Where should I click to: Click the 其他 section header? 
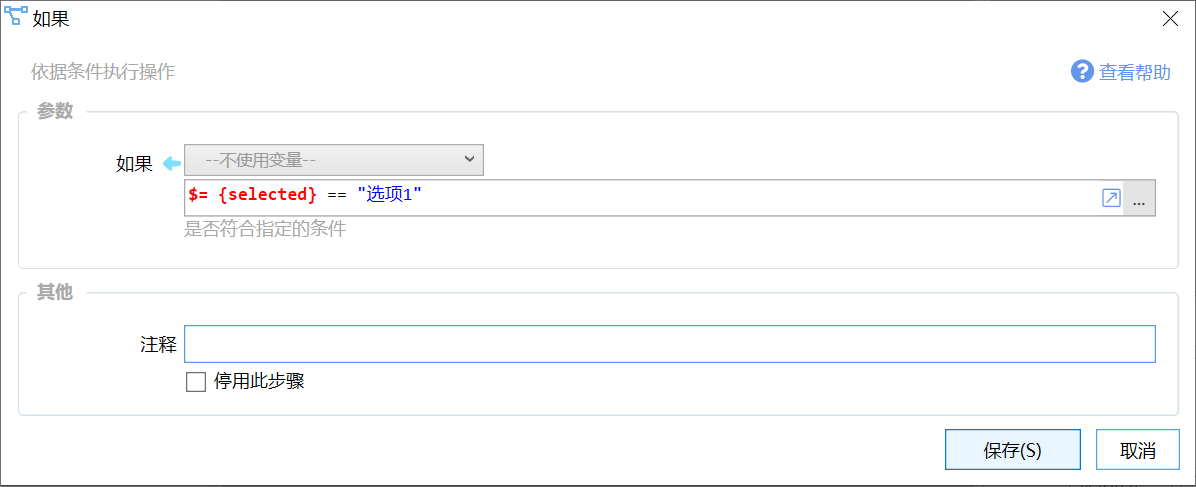click(x=55, y=292)
